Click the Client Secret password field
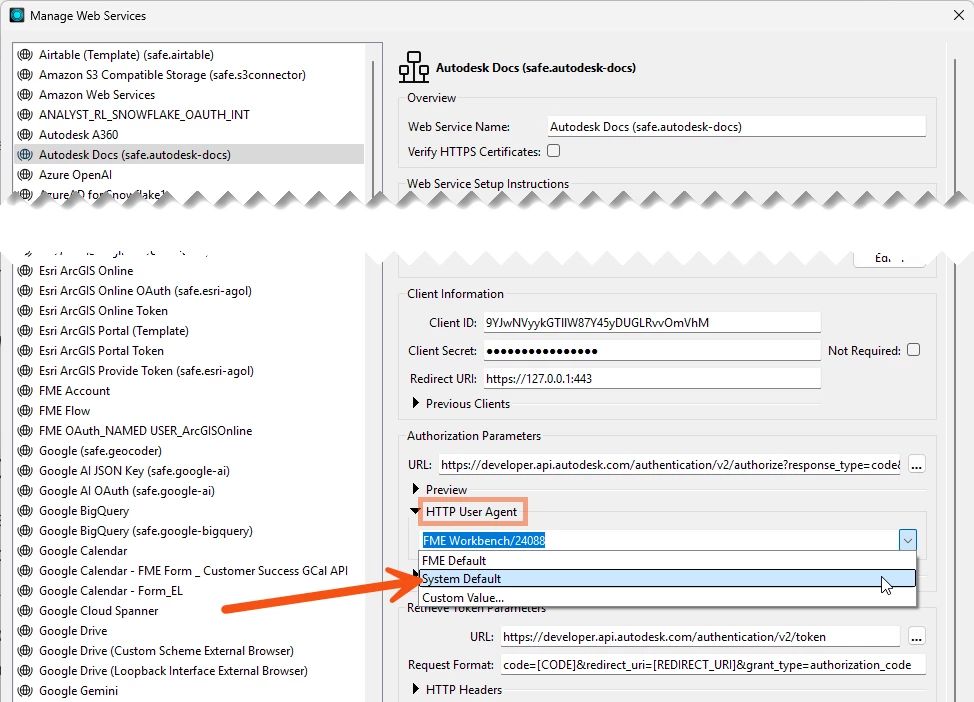 [x=652, y=350]
